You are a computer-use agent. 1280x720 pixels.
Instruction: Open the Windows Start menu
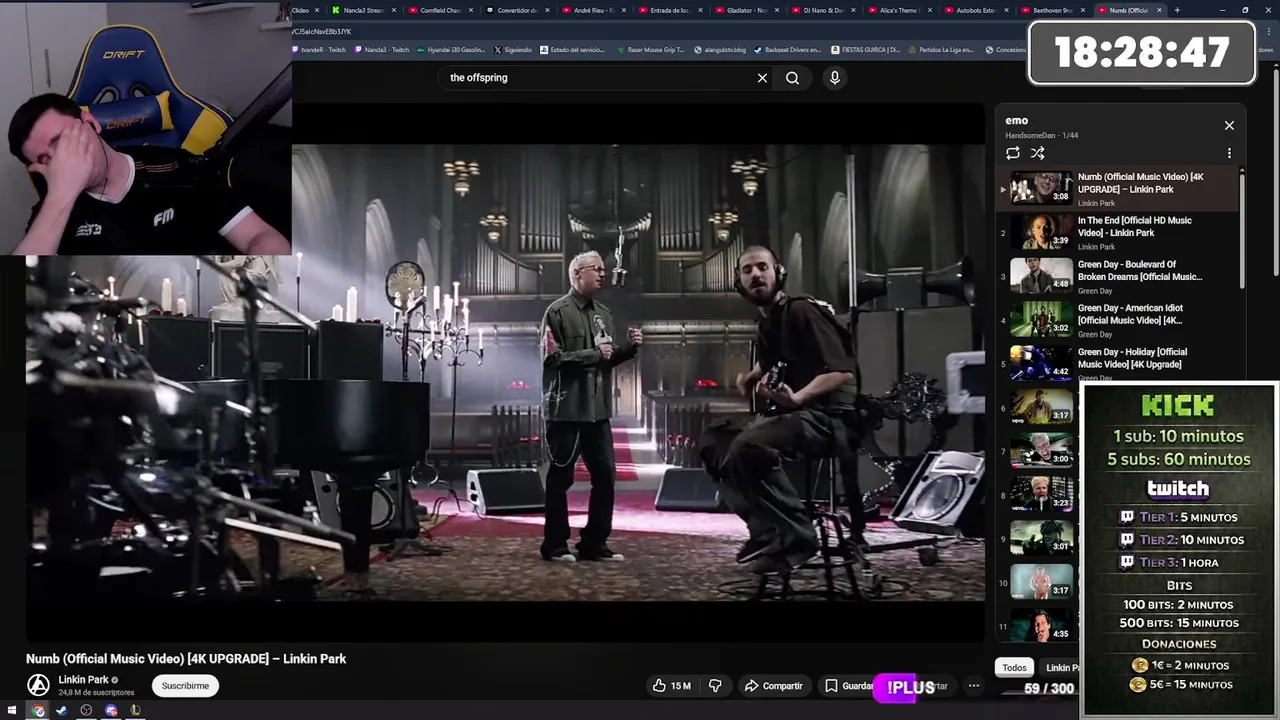13,711
